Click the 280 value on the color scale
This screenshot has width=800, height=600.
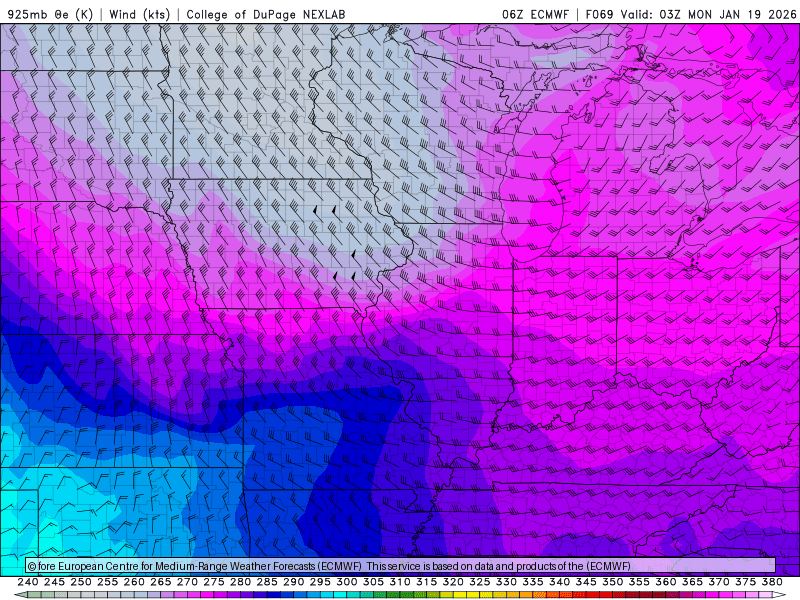(240, 582)
